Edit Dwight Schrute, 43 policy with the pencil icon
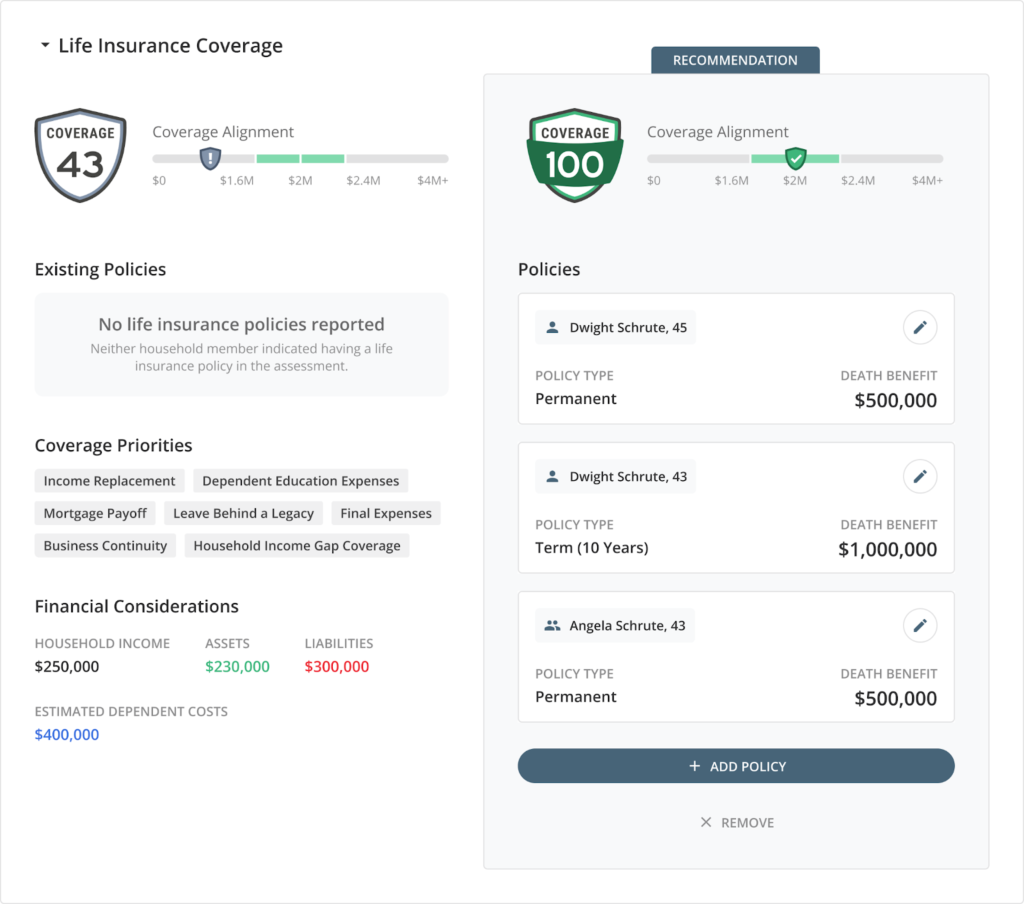The image size is (1024, 904). point(920,476)
